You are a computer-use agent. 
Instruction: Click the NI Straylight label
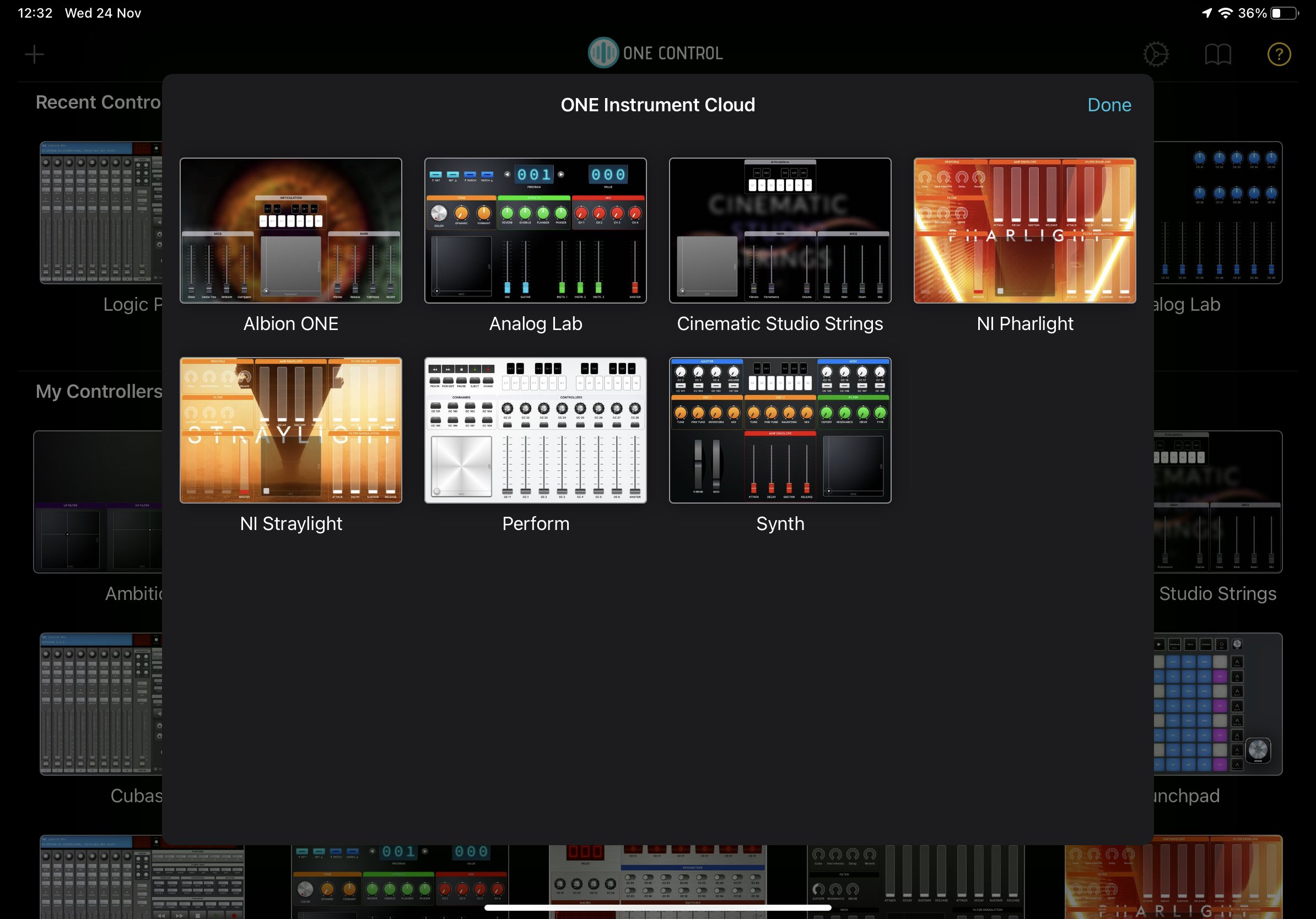click(x=290, y=523)
